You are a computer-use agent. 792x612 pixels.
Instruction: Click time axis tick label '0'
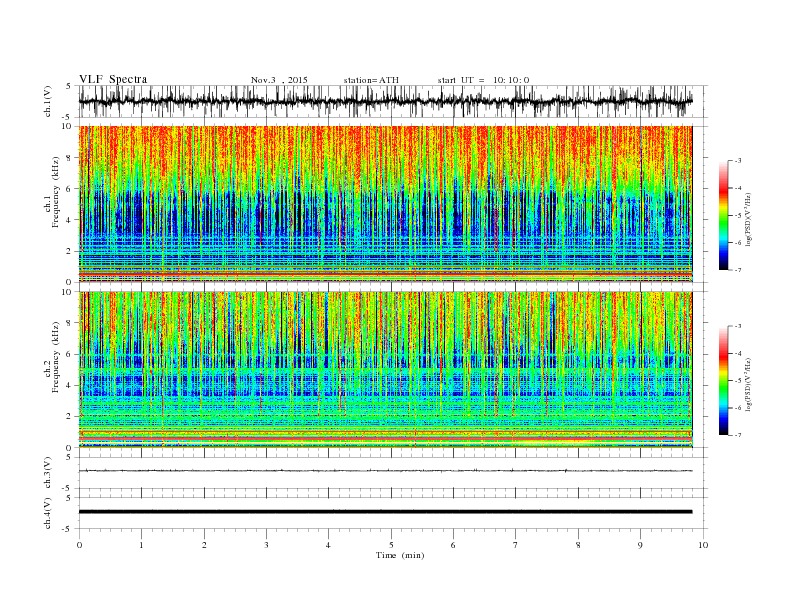[79, 545]
